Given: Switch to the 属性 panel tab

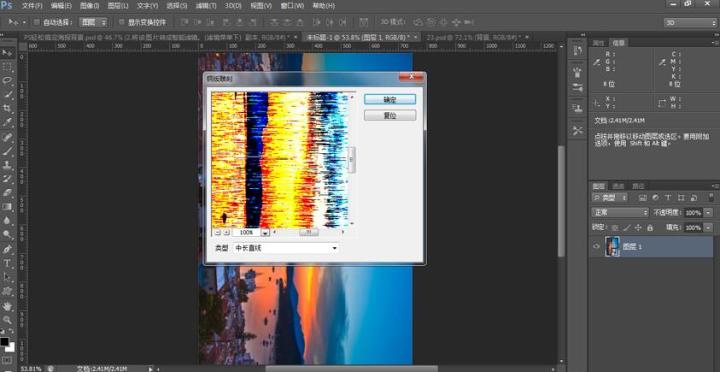Looking at the screenshot, I should click(x=598, y=43).
